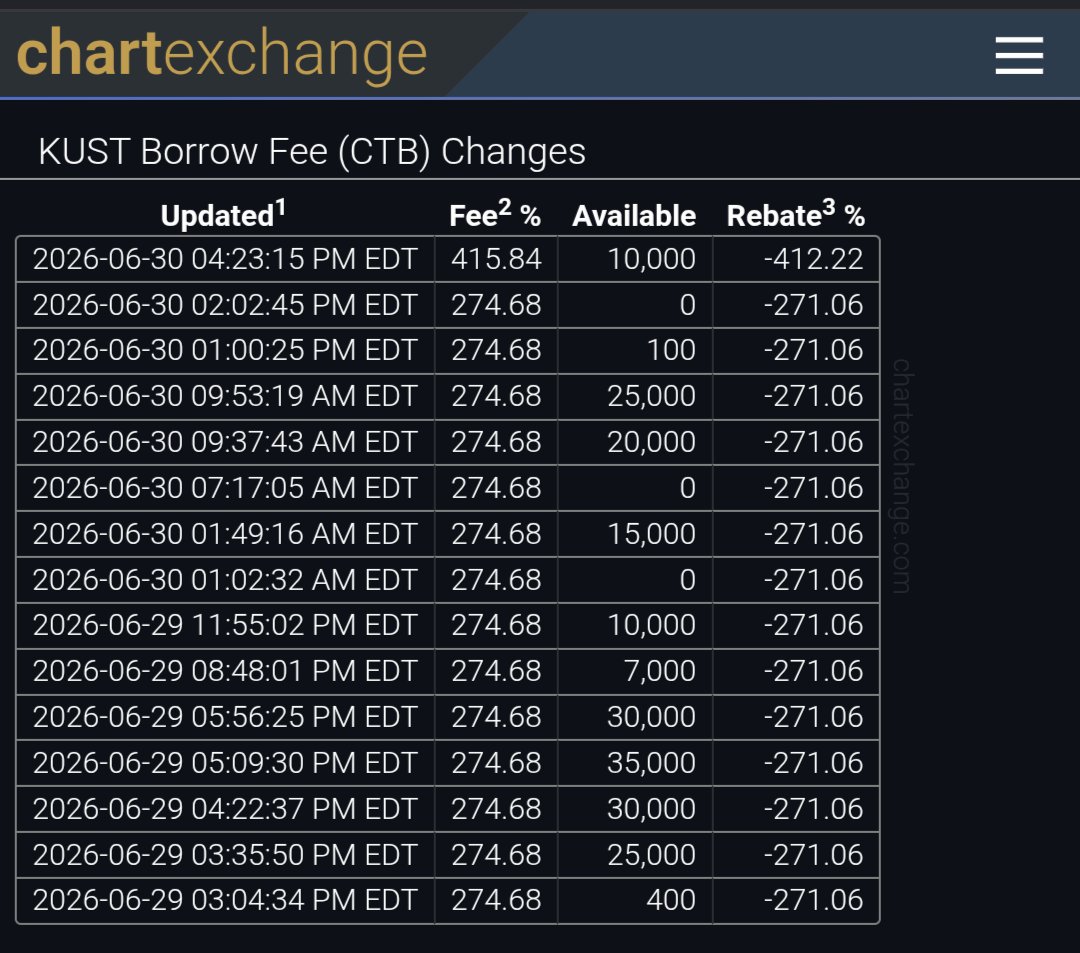Select the 2026-06-29 08:48:01 PM timestamp
The height and width of the screenshot is (953, 1080).
pyautogui.click(x=225, y=671)
